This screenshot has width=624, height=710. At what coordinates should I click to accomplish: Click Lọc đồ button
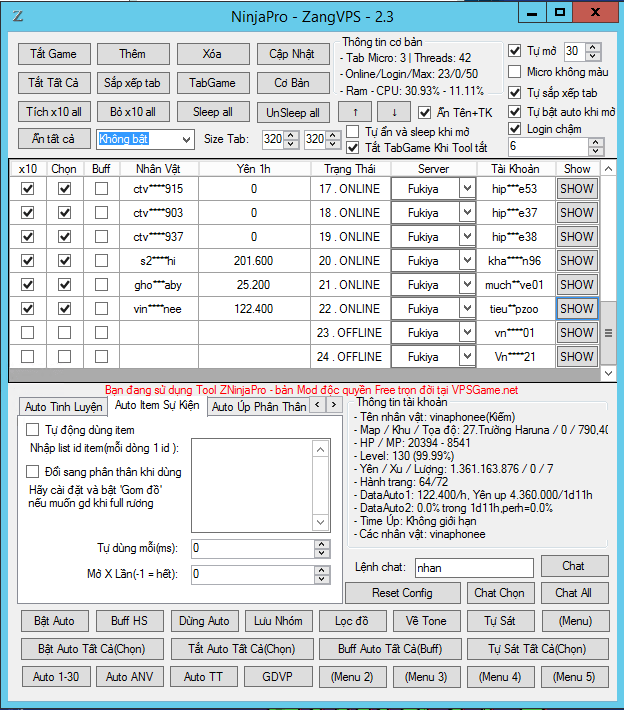coord(352,620)
